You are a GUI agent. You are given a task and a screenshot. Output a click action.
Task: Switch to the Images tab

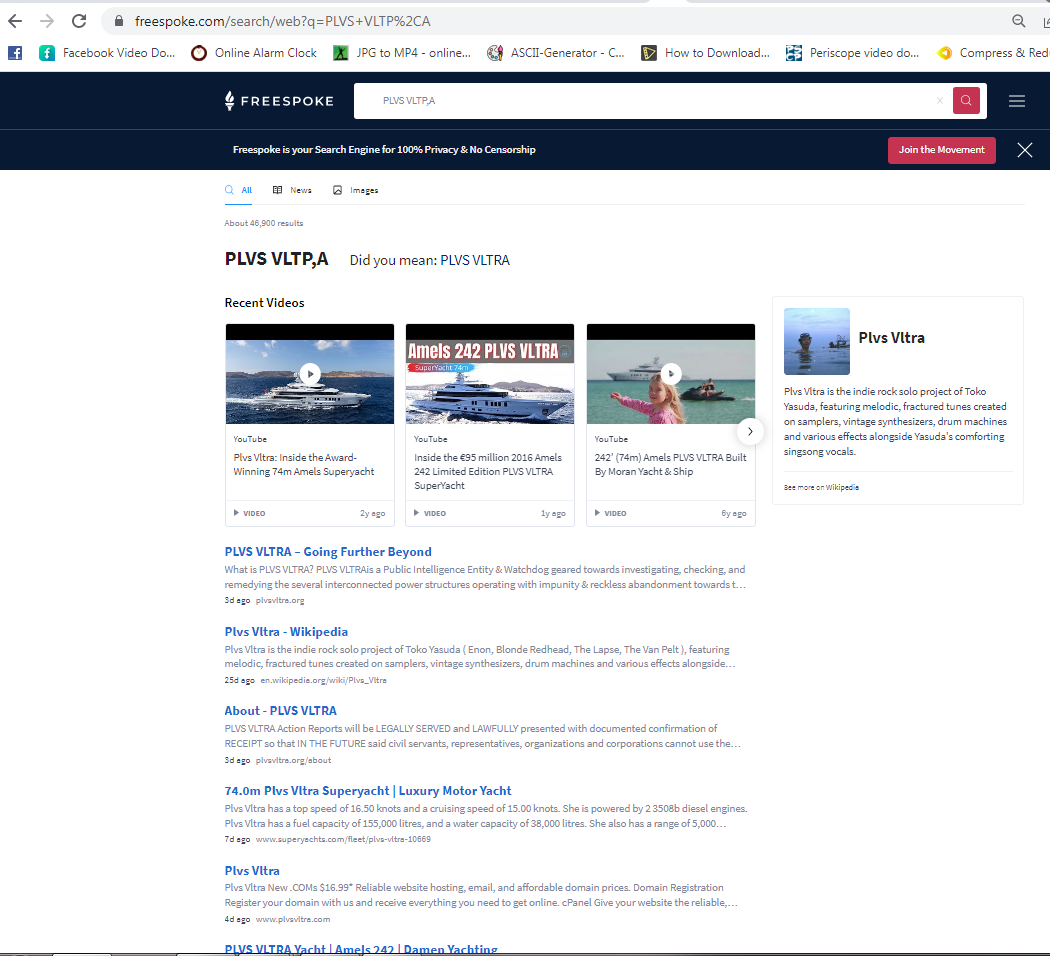356,190
